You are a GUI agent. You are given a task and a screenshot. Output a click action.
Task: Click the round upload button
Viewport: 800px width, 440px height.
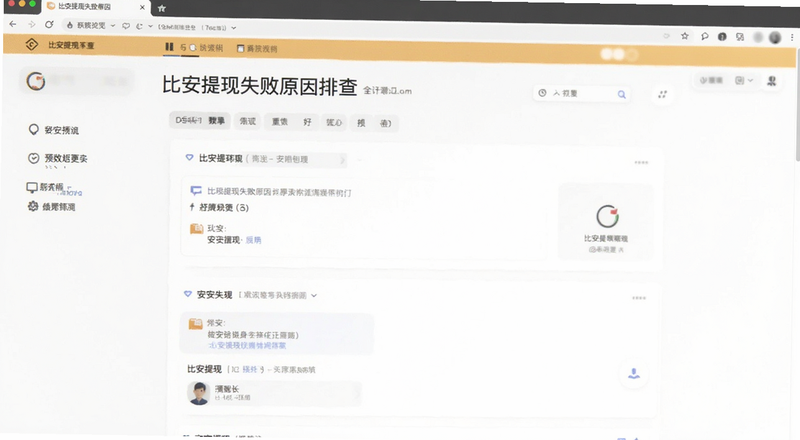634,374
